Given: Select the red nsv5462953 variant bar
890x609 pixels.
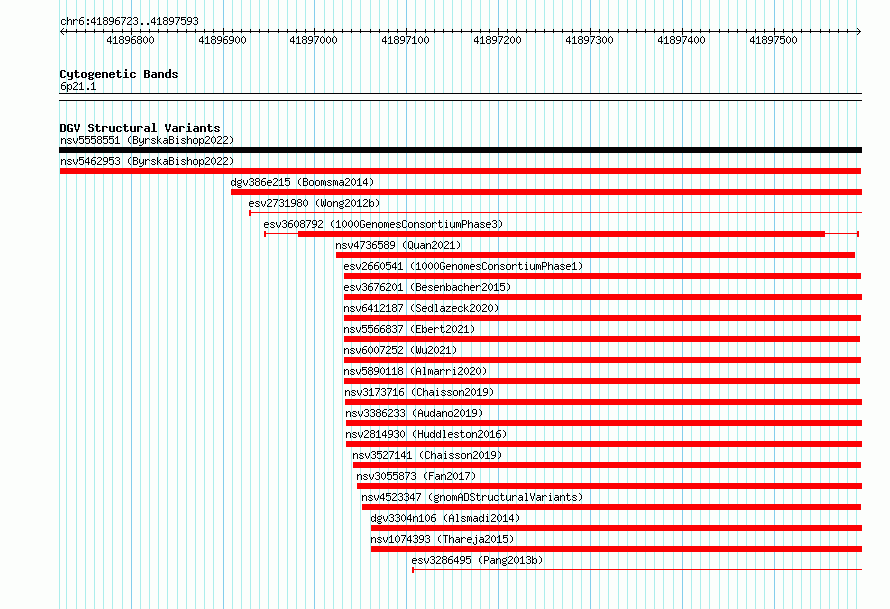Looking at the screenshot, I should click(x=460, y=171).
